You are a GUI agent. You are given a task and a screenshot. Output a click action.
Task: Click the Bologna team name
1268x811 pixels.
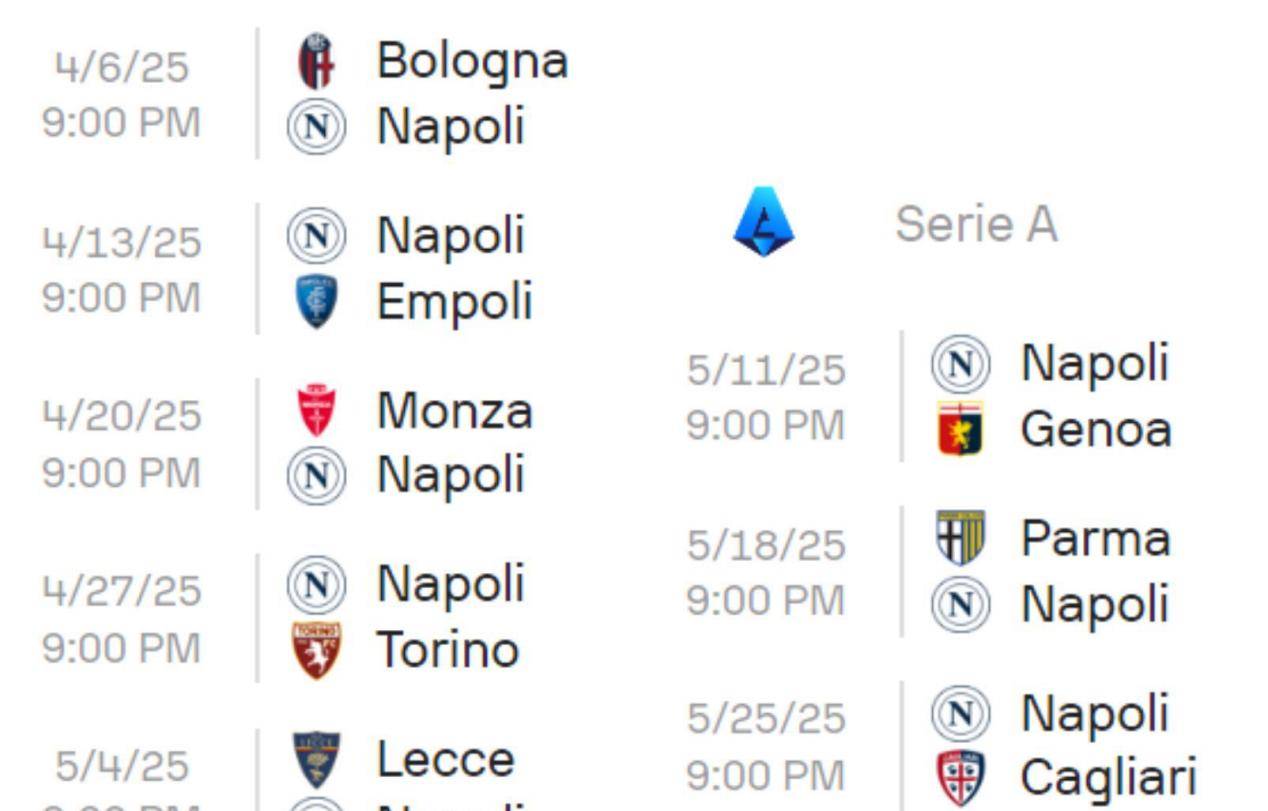tap(472, 61)
